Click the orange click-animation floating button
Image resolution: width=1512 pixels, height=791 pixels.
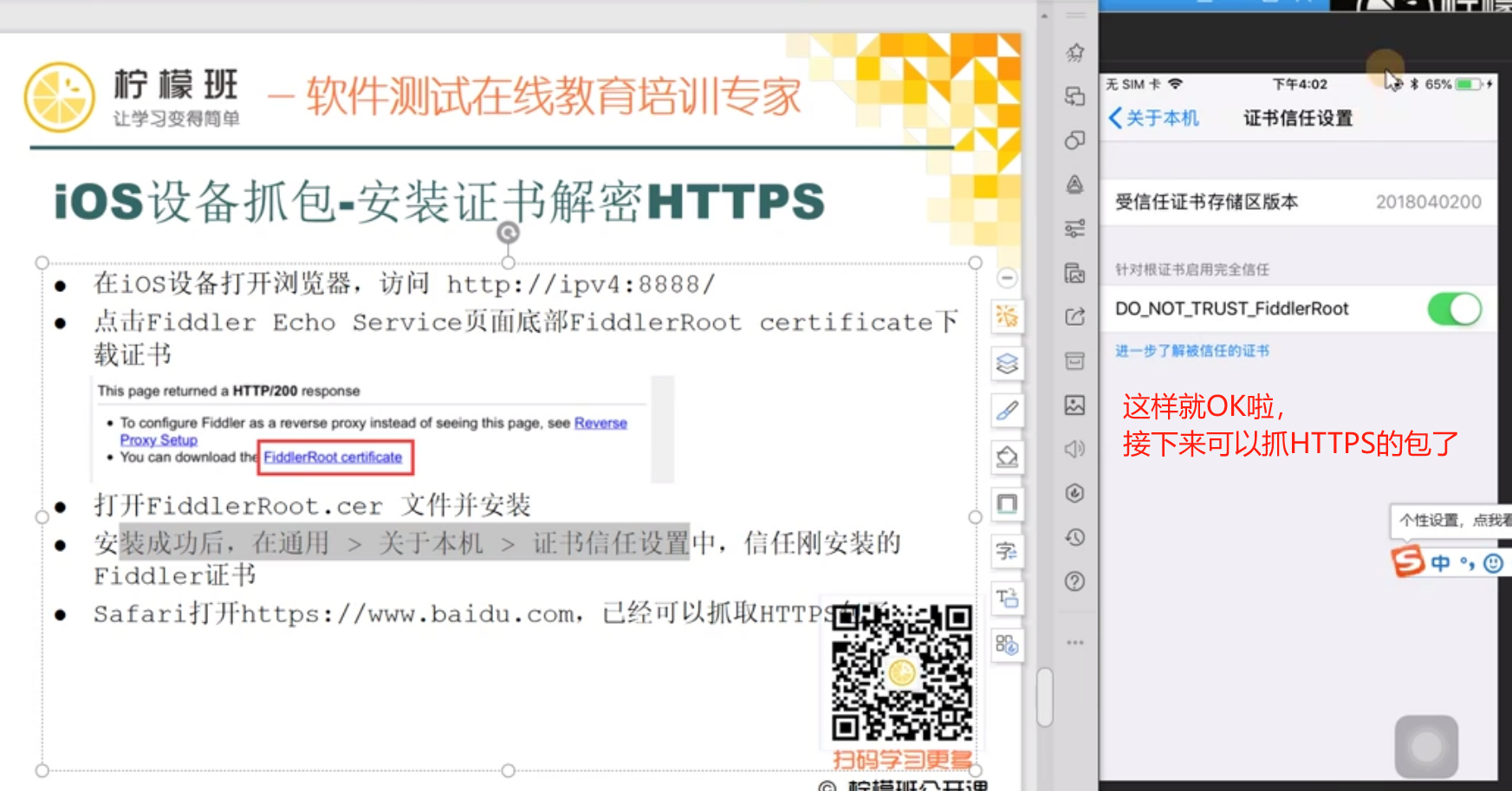coord(1007,317)
